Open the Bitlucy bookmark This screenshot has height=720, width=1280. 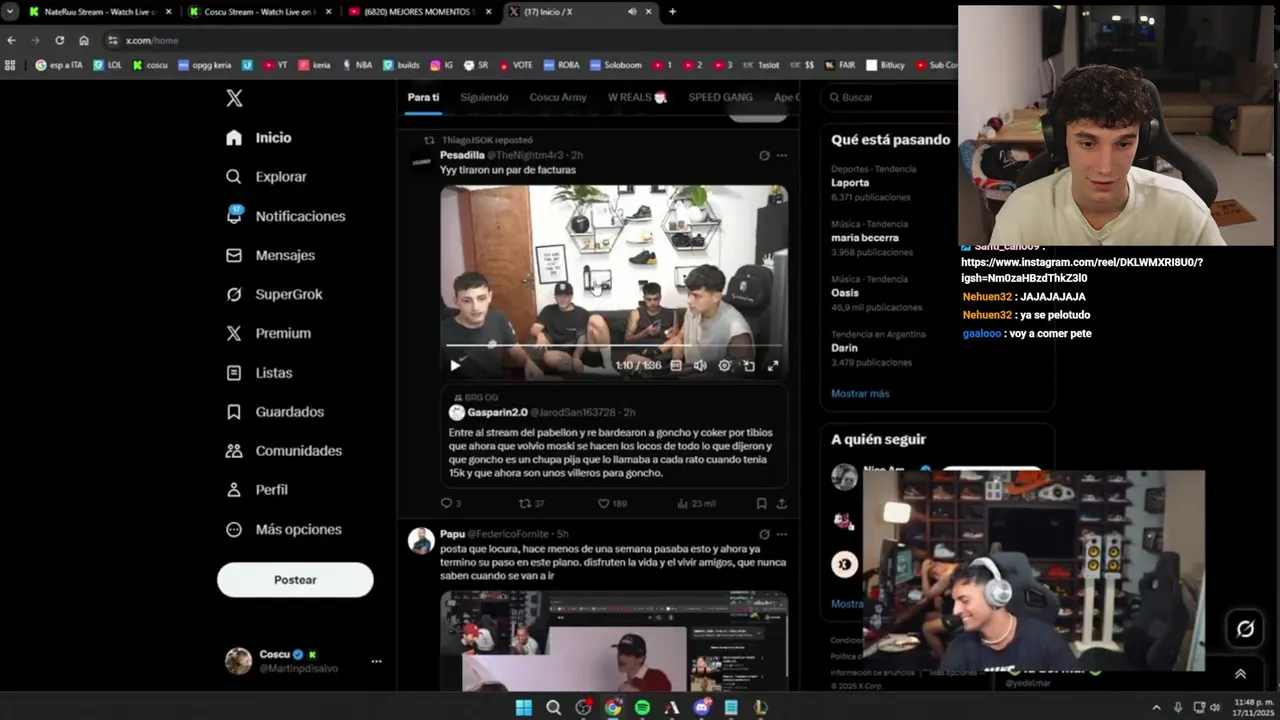885,65
